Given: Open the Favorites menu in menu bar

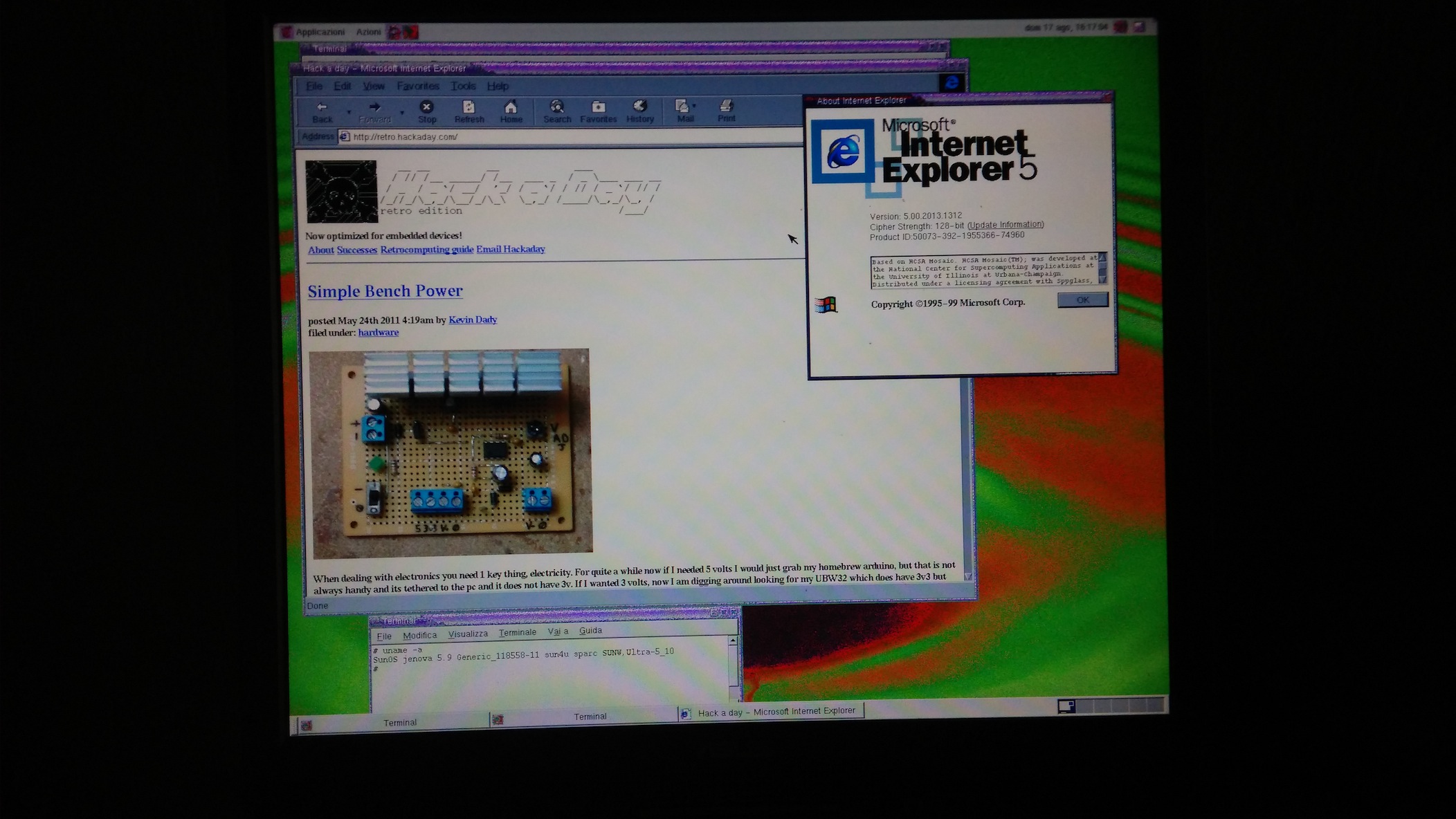Looking at the screenshot, I should [x=417, y=86].
